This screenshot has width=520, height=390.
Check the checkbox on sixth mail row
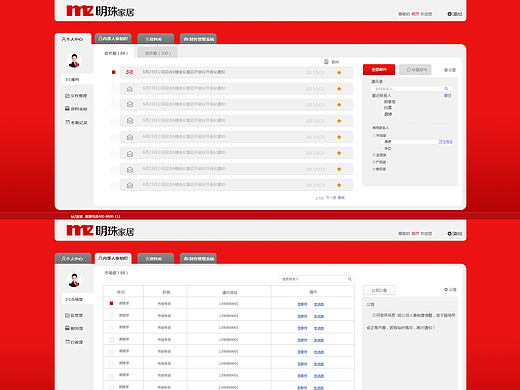[x=113, y=153]
